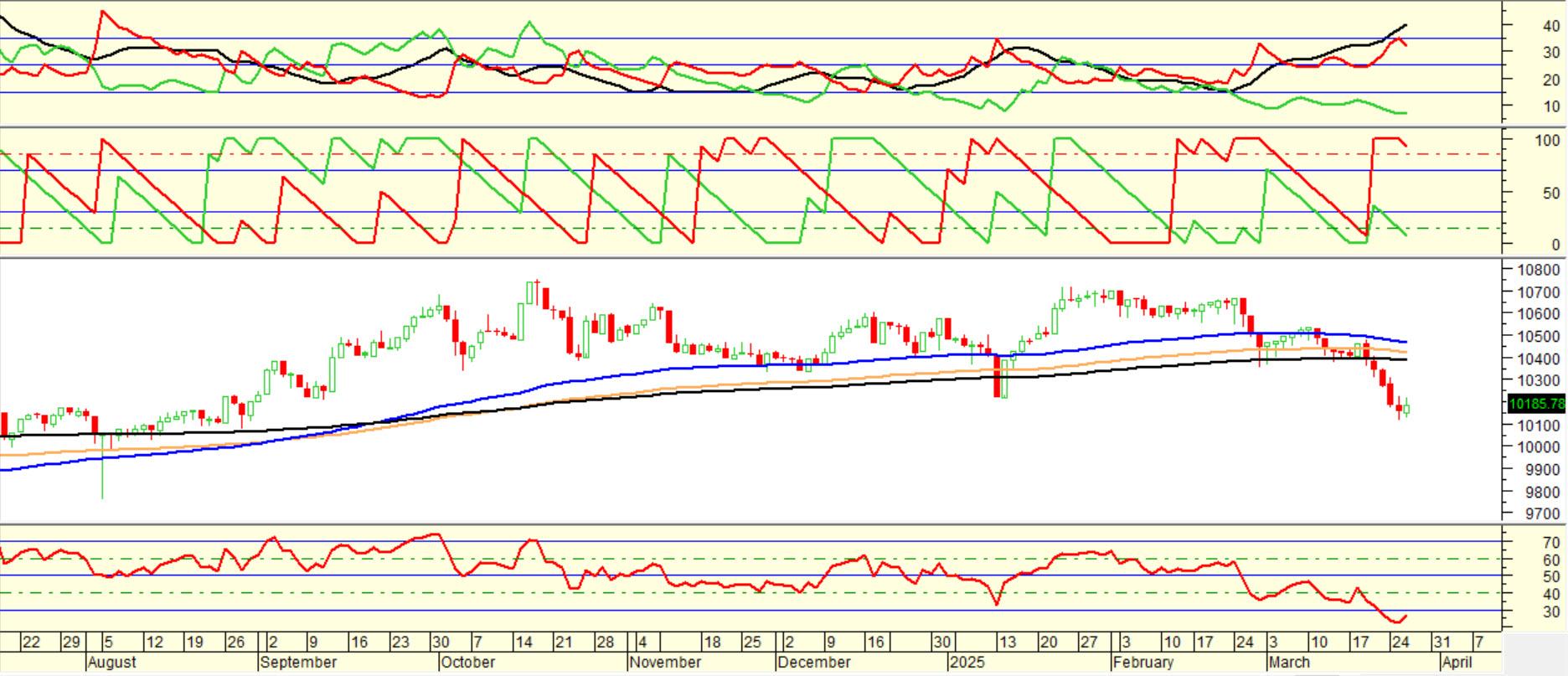Image resolution: width=1568 pixels, height=676 pixels.
Task: Click the date label 19 in August
Action: (x=194, y=642)
